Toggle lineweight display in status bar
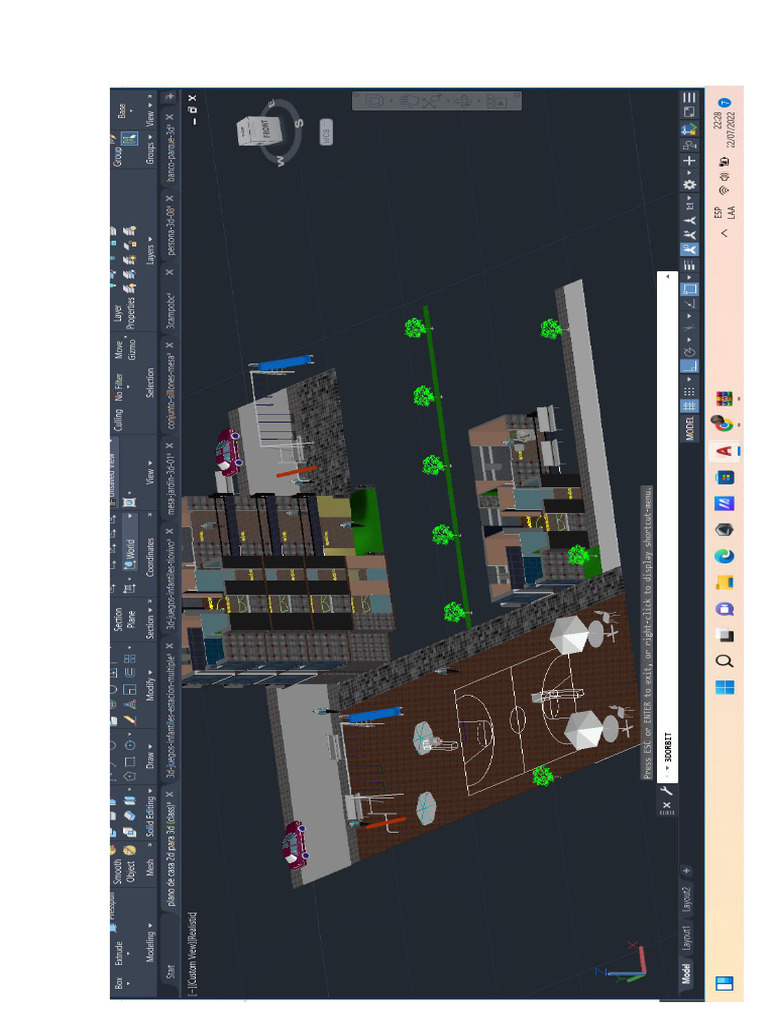This screenshot has width=768, height=1024. click(x=690, y=264)
